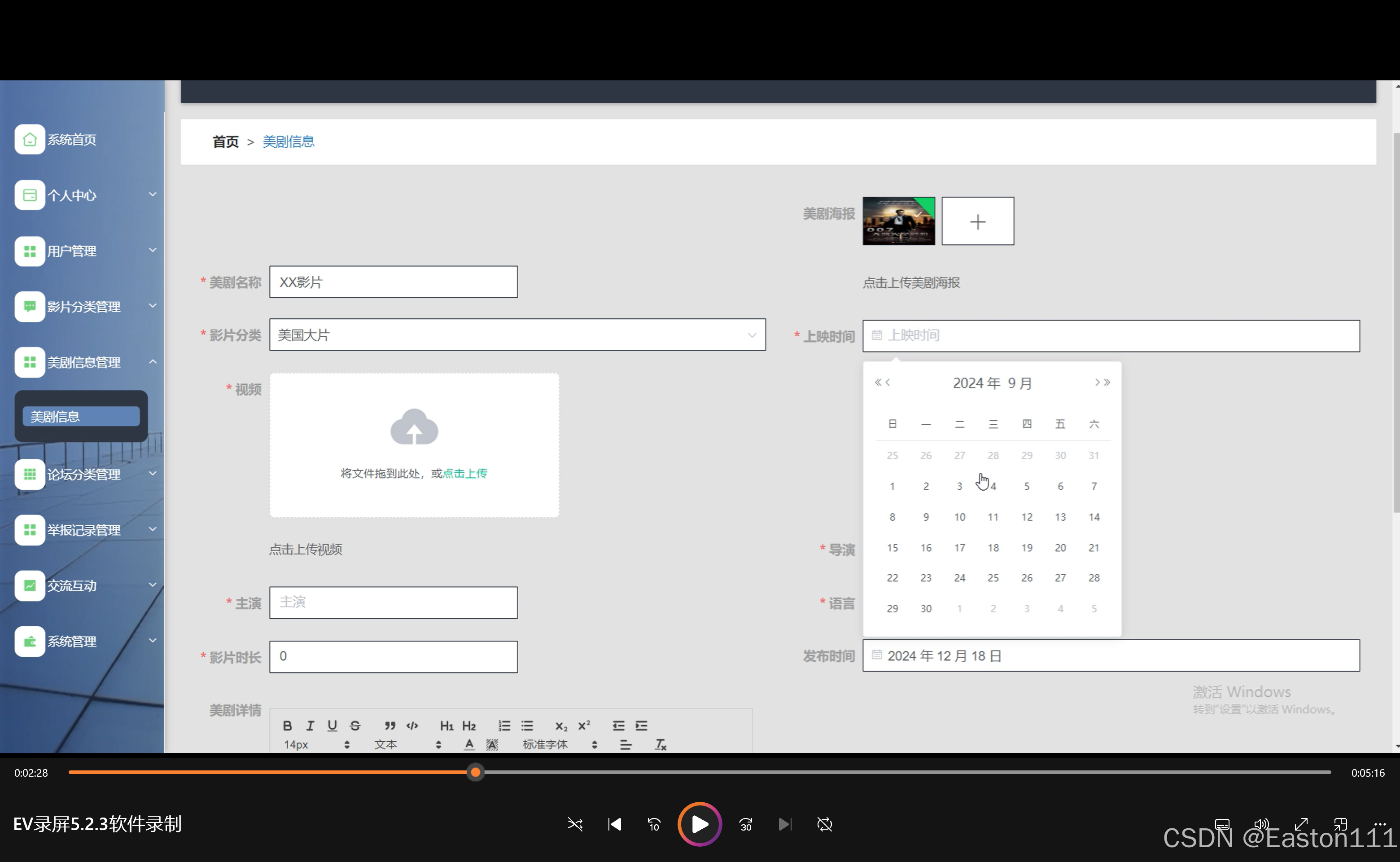Toggle strikethrough formatting in editor
This screenshot has width=1400, height=862.
point(355,726)
